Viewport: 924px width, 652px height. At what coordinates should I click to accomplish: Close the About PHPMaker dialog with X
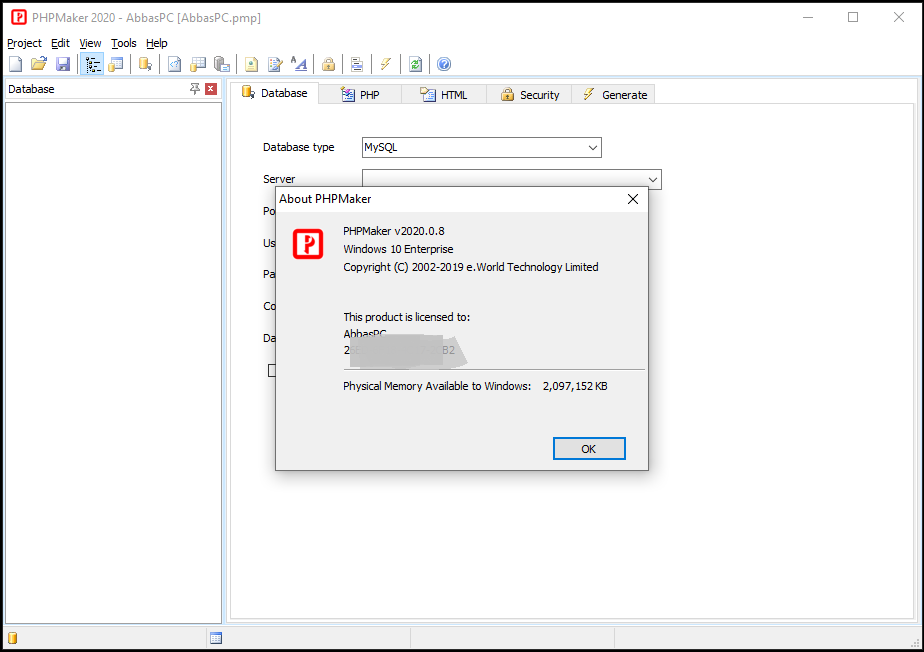pyautogui.click(x=633, y=199)
